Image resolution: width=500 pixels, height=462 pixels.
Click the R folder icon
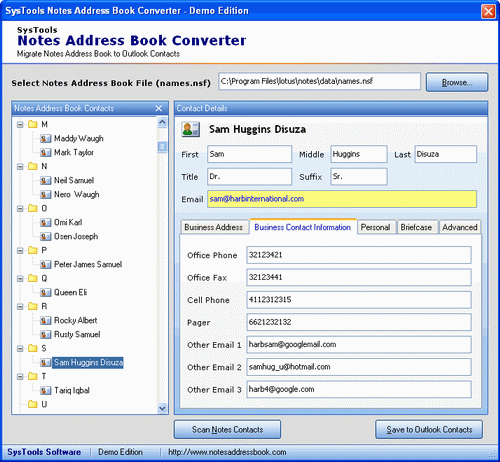(x=33, y=306)
